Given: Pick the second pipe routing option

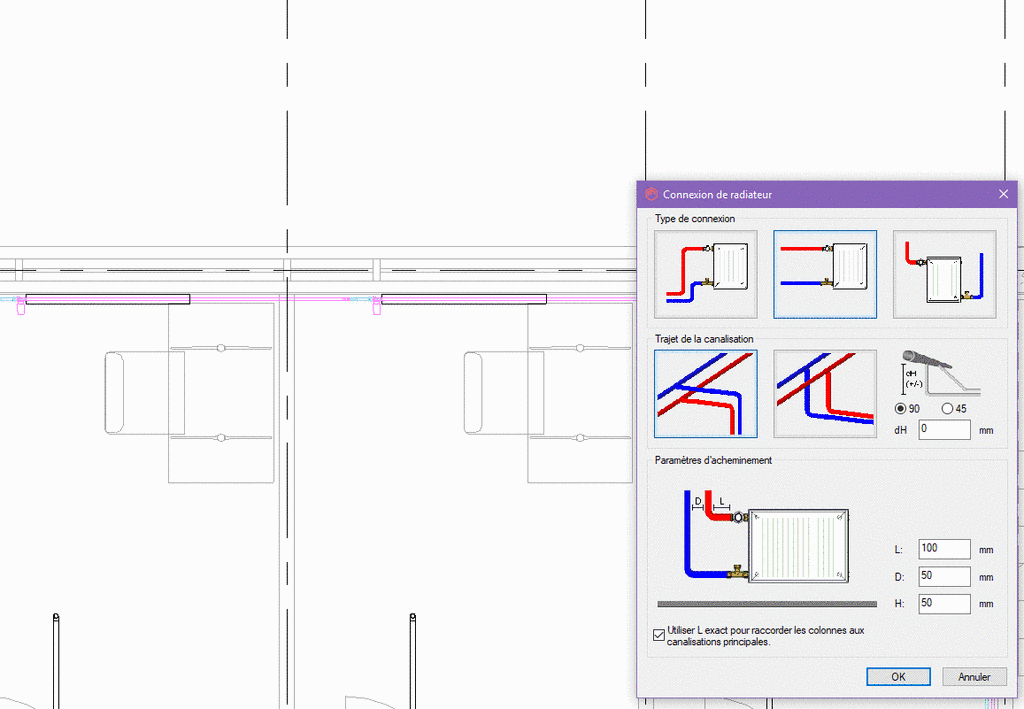Looking at the screenshot, I should pos(825,393).
